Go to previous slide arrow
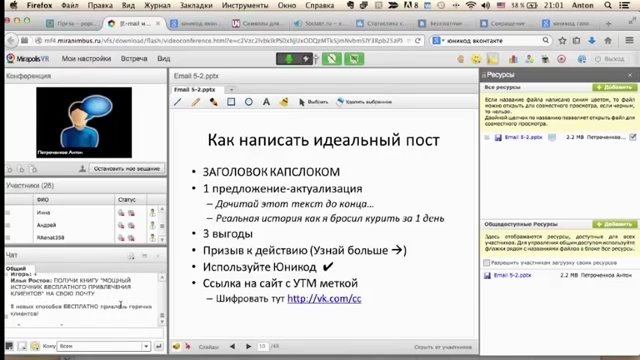 pyautogui.click(x=232, y=347)
